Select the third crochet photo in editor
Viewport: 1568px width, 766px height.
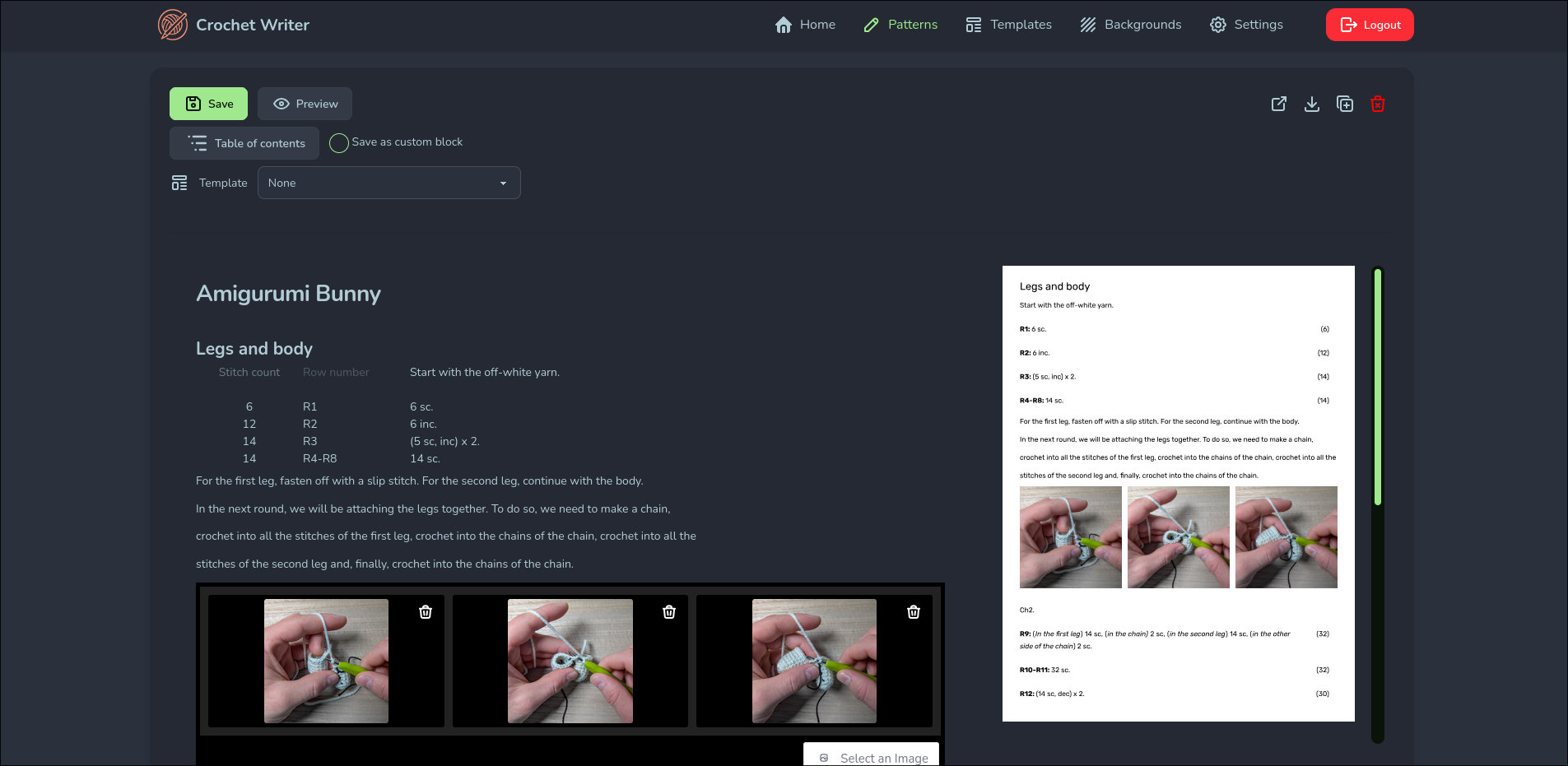tap(814, 662)
